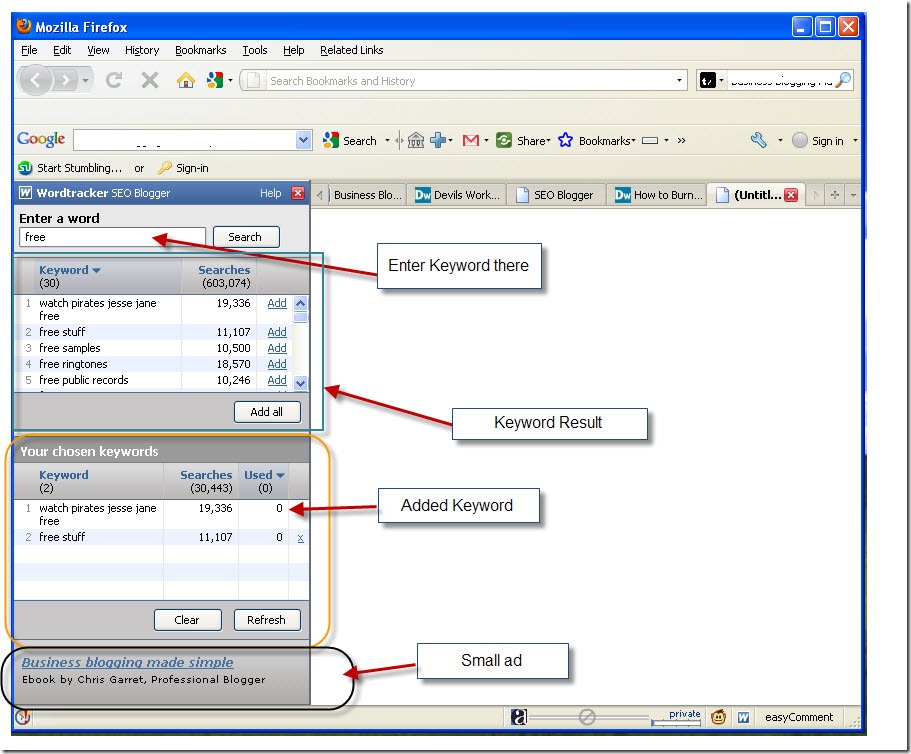The image size is (911, 754).
Task: Click the keyword results scrollbar down arrow
Action: click(x=300, y=383)
